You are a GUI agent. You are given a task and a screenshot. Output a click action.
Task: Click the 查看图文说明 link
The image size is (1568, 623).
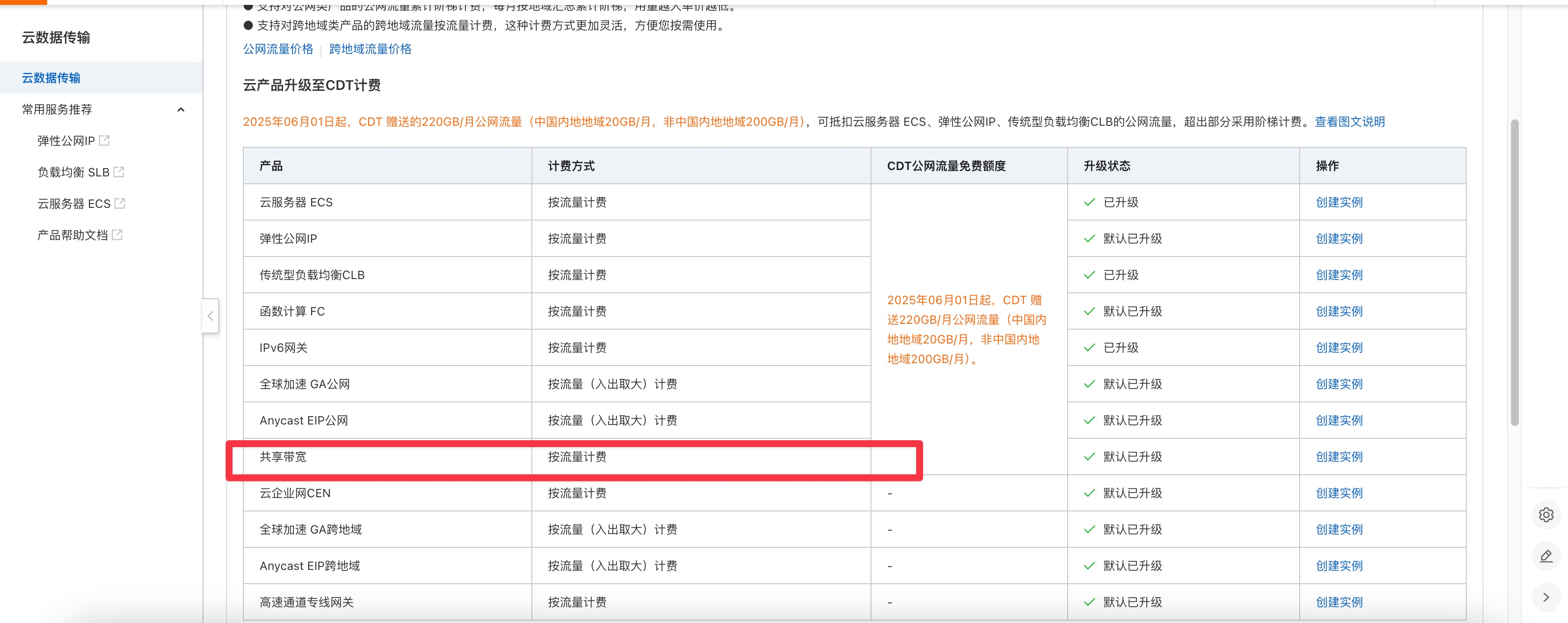(x=1349, y=122)
